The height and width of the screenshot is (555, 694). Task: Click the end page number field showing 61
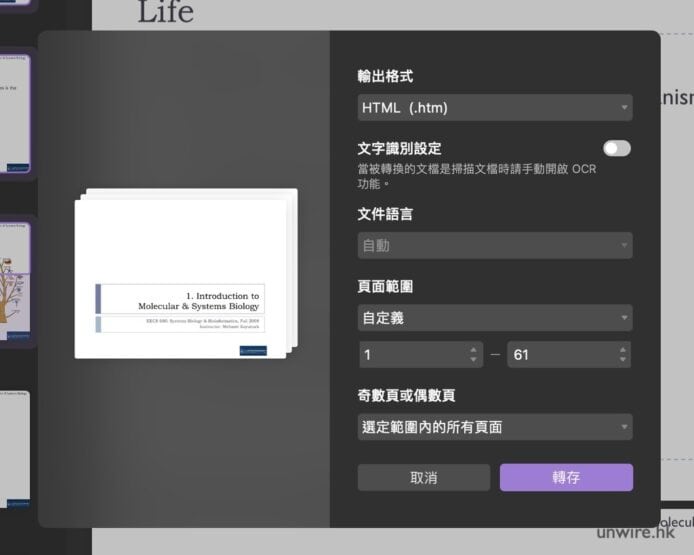(x=560, y=355)
